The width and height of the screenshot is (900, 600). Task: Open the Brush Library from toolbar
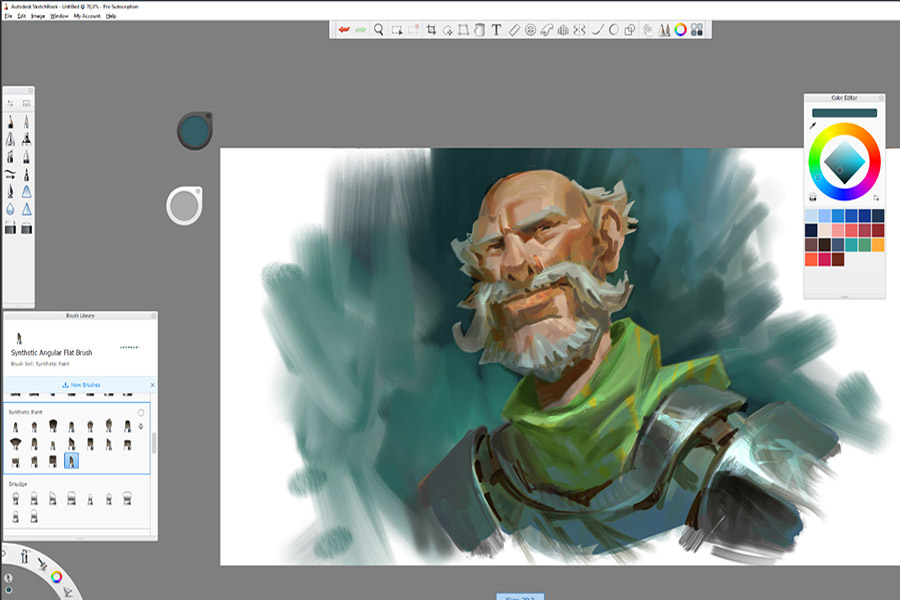664,30
